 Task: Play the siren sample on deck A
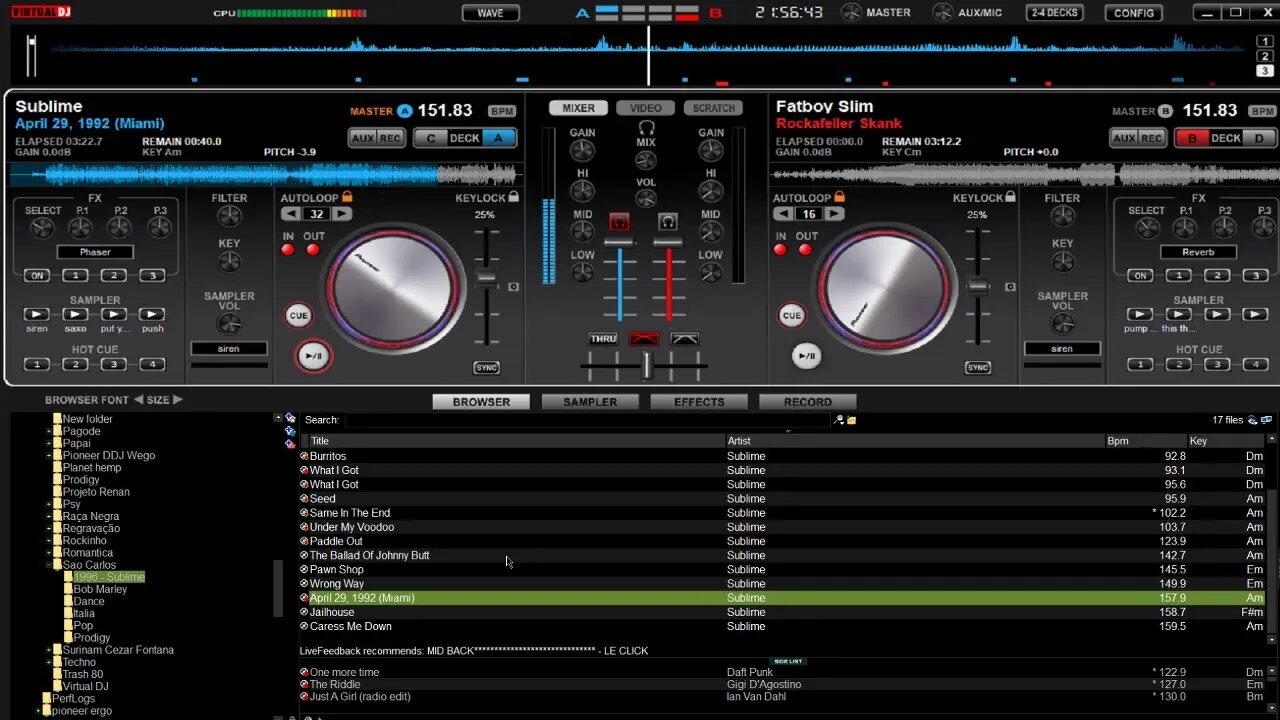(37, 314)
